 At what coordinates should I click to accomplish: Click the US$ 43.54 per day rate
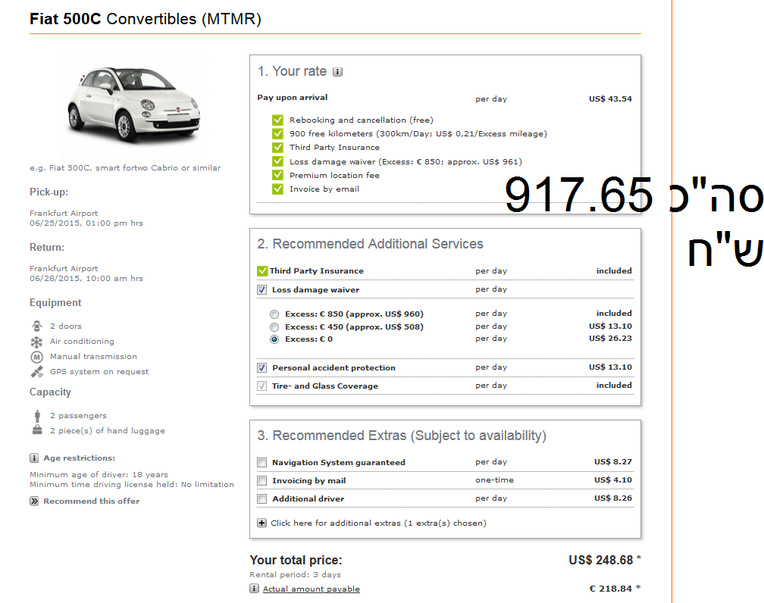(610, 99)
